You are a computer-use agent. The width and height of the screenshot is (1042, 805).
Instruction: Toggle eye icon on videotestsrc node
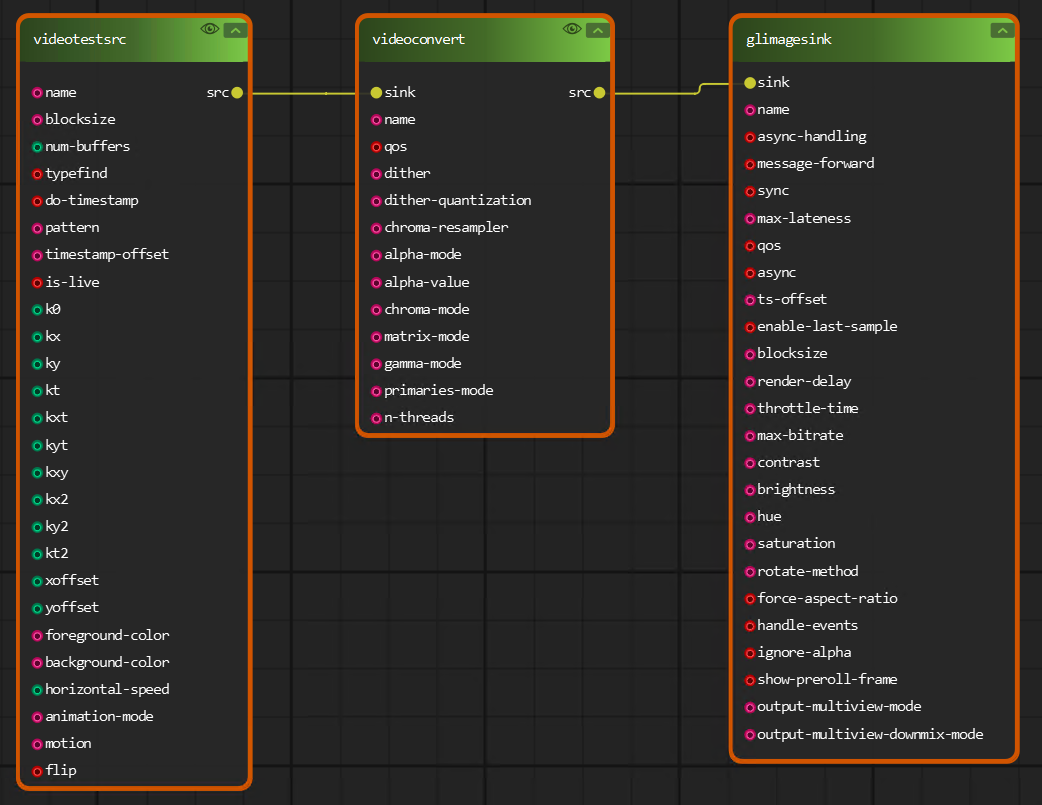pyautogui.click(x=209, y=29)
